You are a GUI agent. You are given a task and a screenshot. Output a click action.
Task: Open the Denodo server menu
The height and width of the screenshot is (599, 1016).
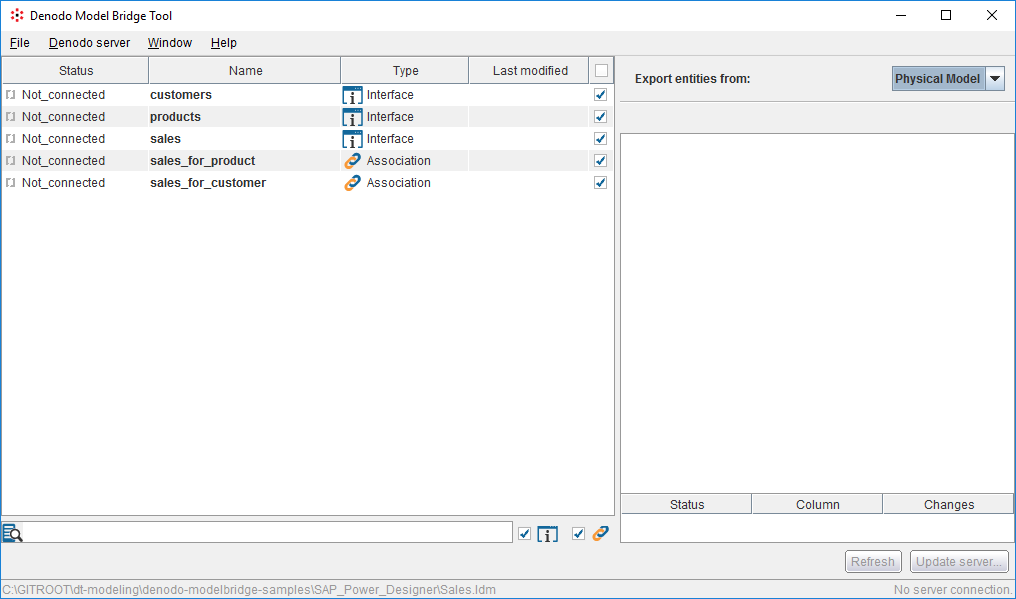pyautogui.click(x=89, y=43)
